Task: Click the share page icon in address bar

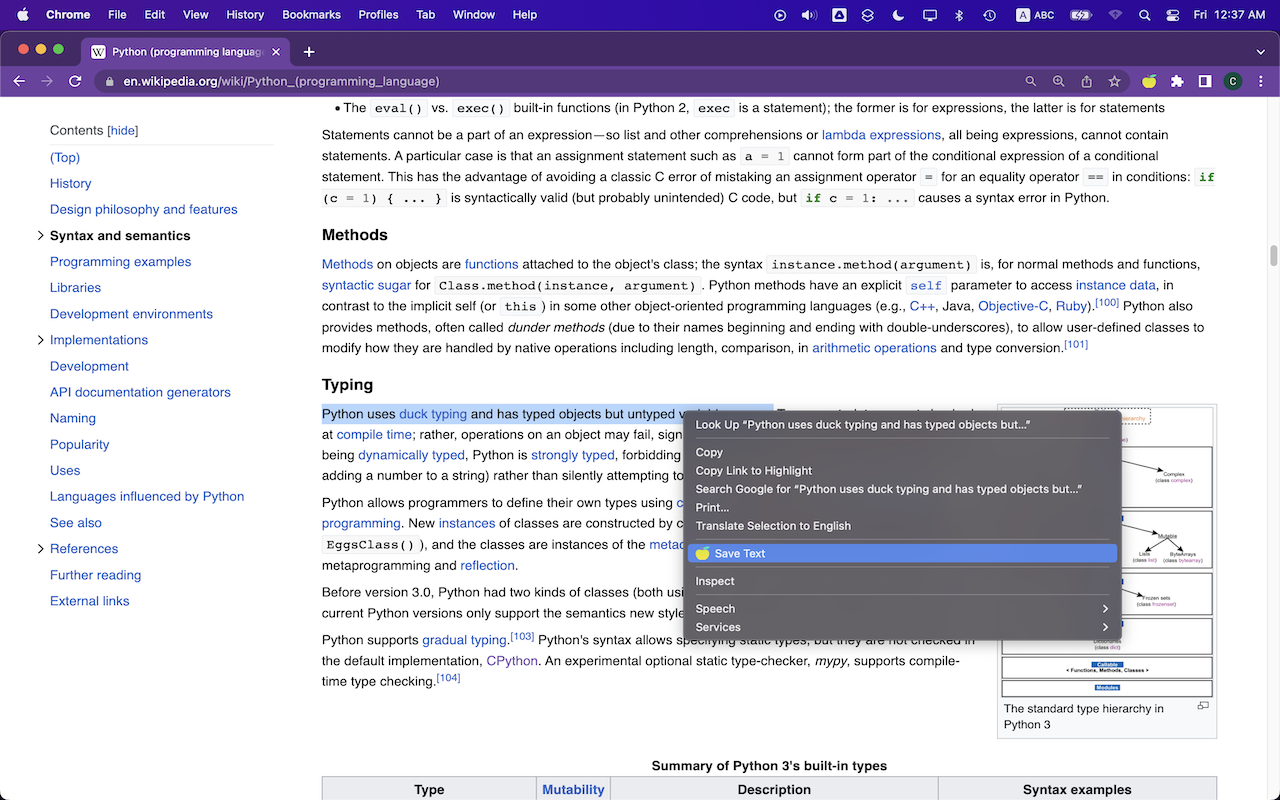Action: click(x=1086, y=81)
